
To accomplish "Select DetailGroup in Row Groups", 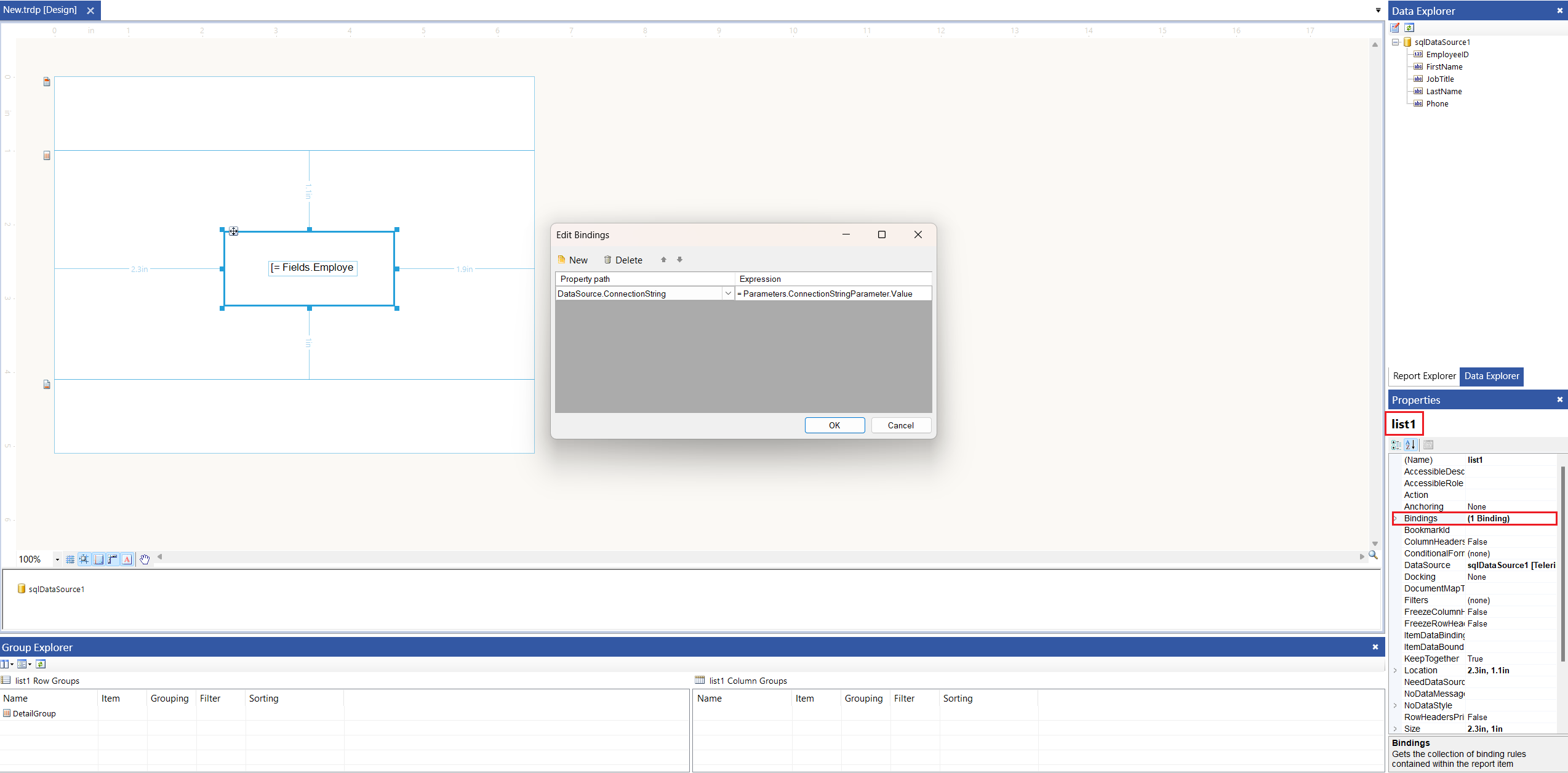I will click(34, 713).
